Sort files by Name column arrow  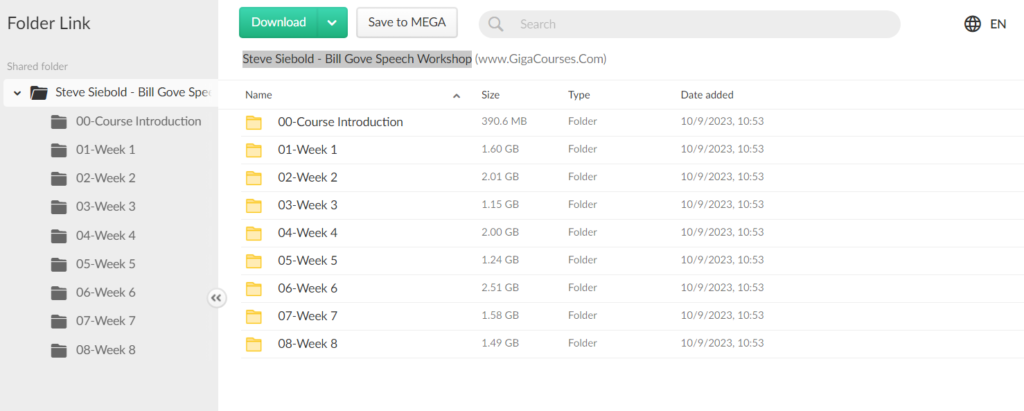pyautogui.click(x=457, y=96)
